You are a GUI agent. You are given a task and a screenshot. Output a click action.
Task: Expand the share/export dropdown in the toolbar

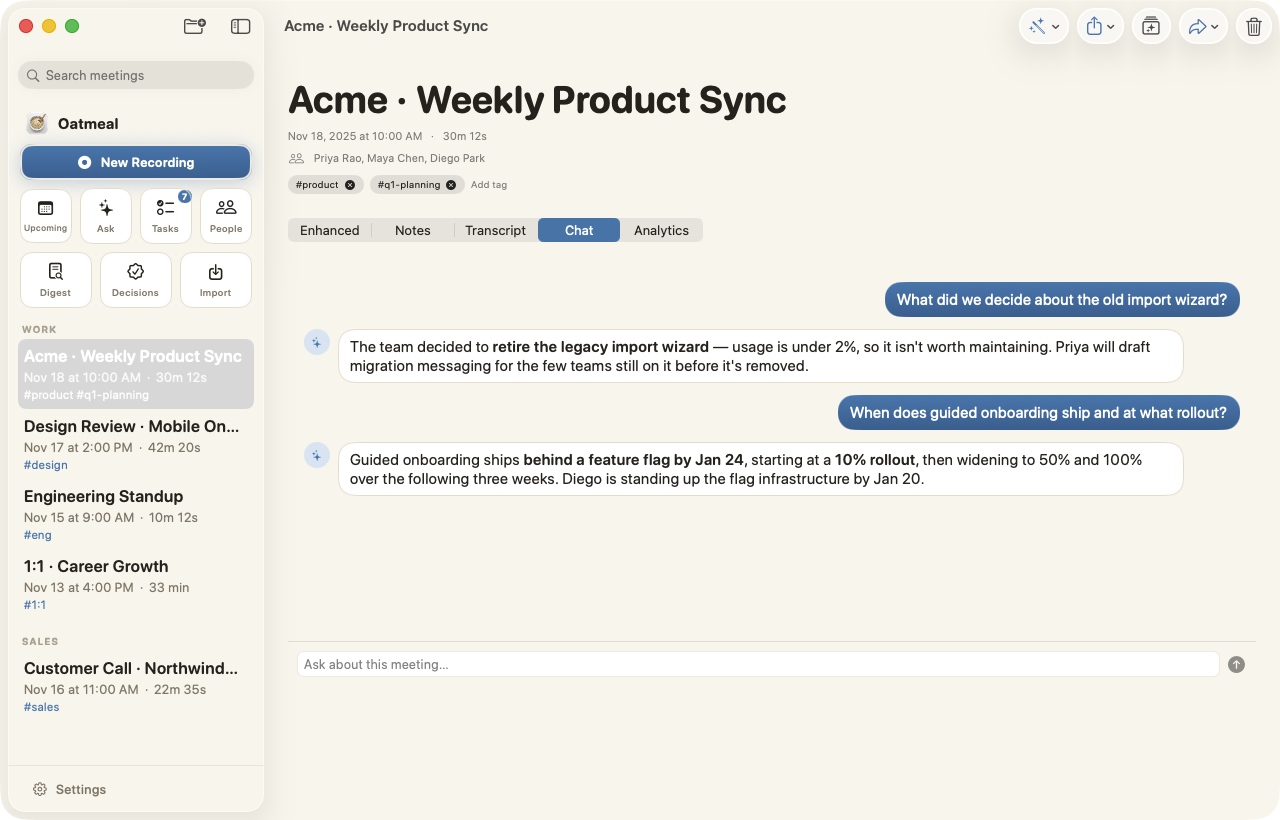coord(1100,27)
